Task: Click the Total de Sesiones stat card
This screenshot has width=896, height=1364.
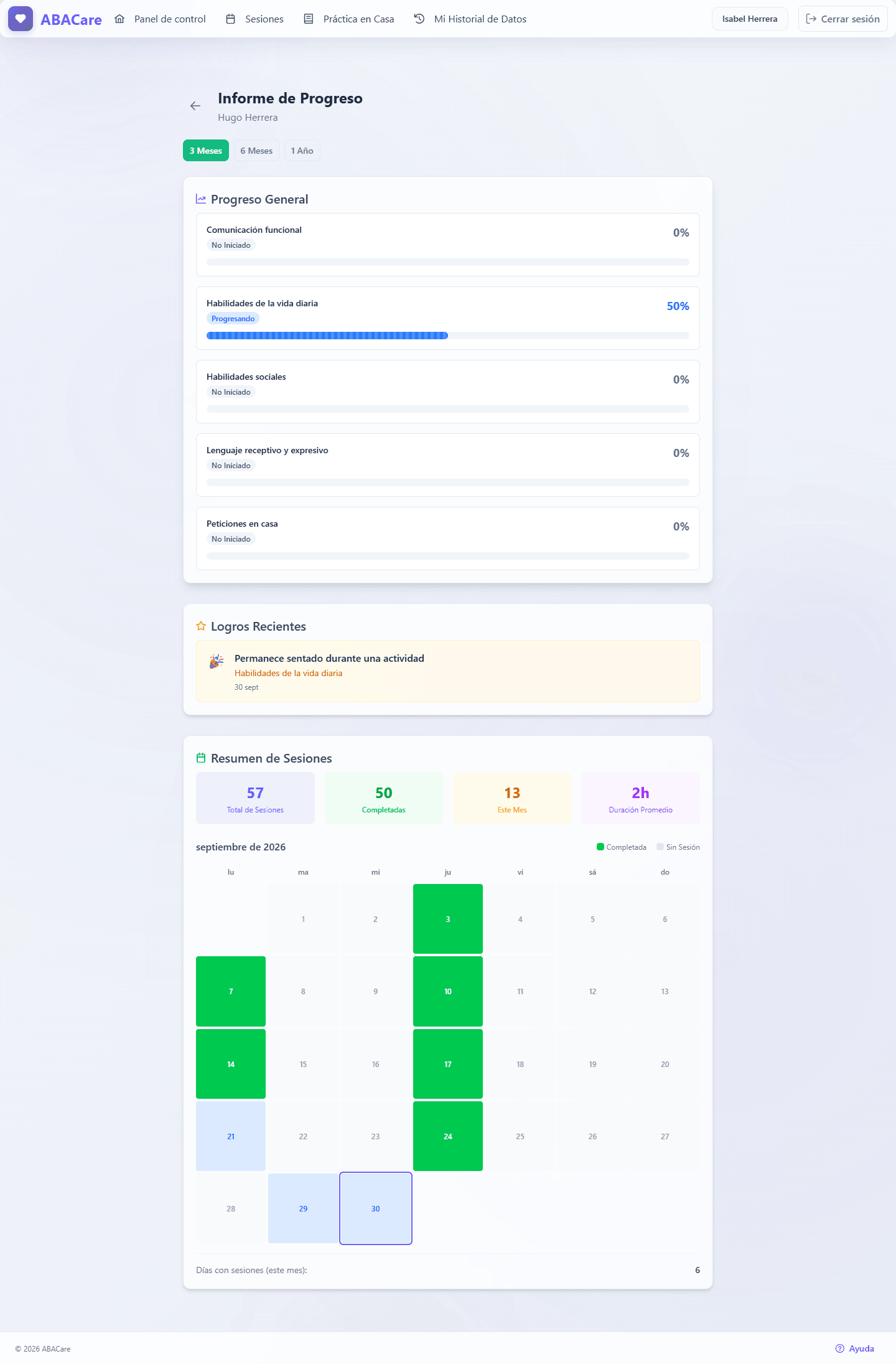Action: tap(255, 798)
